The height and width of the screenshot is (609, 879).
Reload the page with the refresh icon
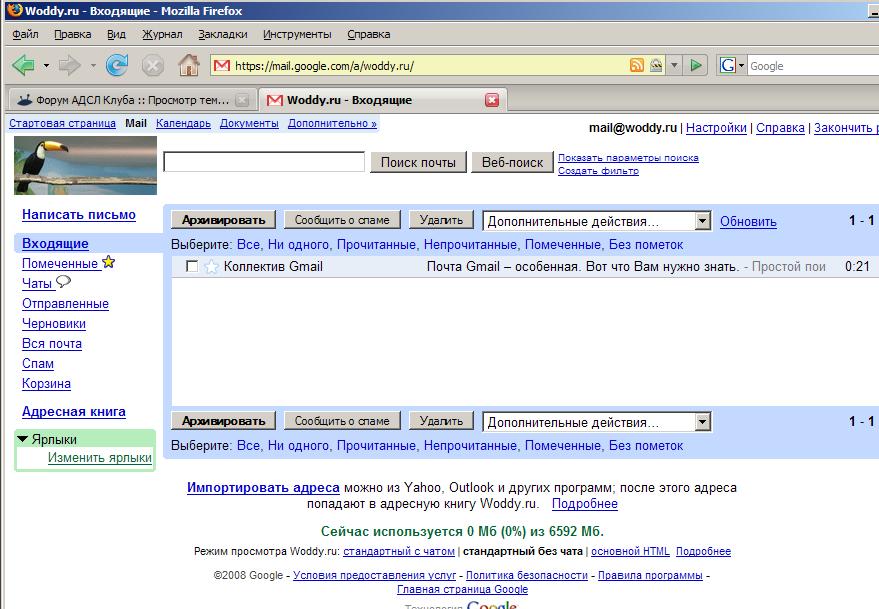click(x=117, y=66)
